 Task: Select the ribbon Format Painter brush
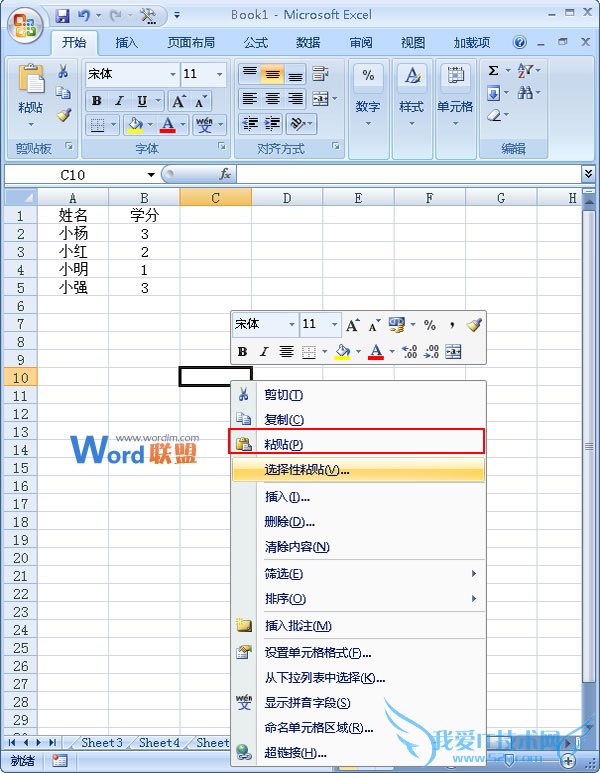(x=64, y=115)
